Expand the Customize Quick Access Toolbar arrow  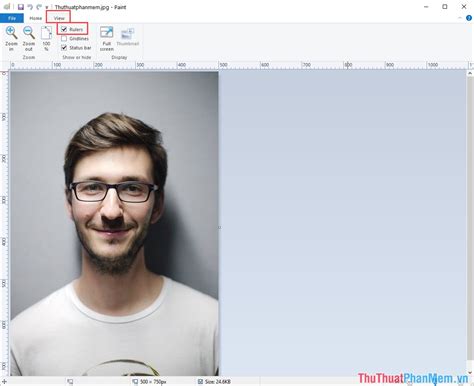(47, 7)
